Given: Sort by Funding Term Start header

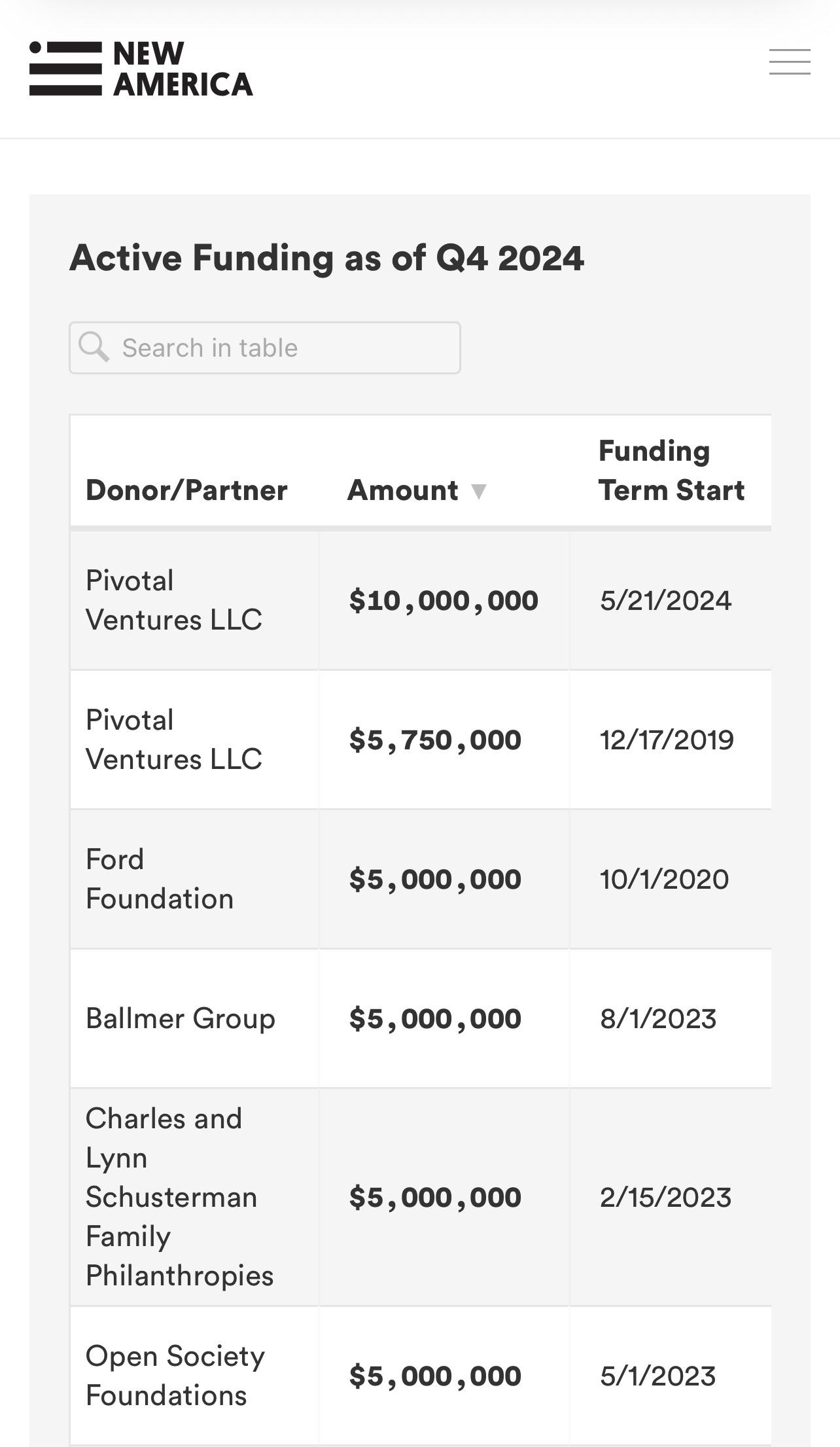Looking at the screenshot, I should pyautogui.click(x=671, y=471).
